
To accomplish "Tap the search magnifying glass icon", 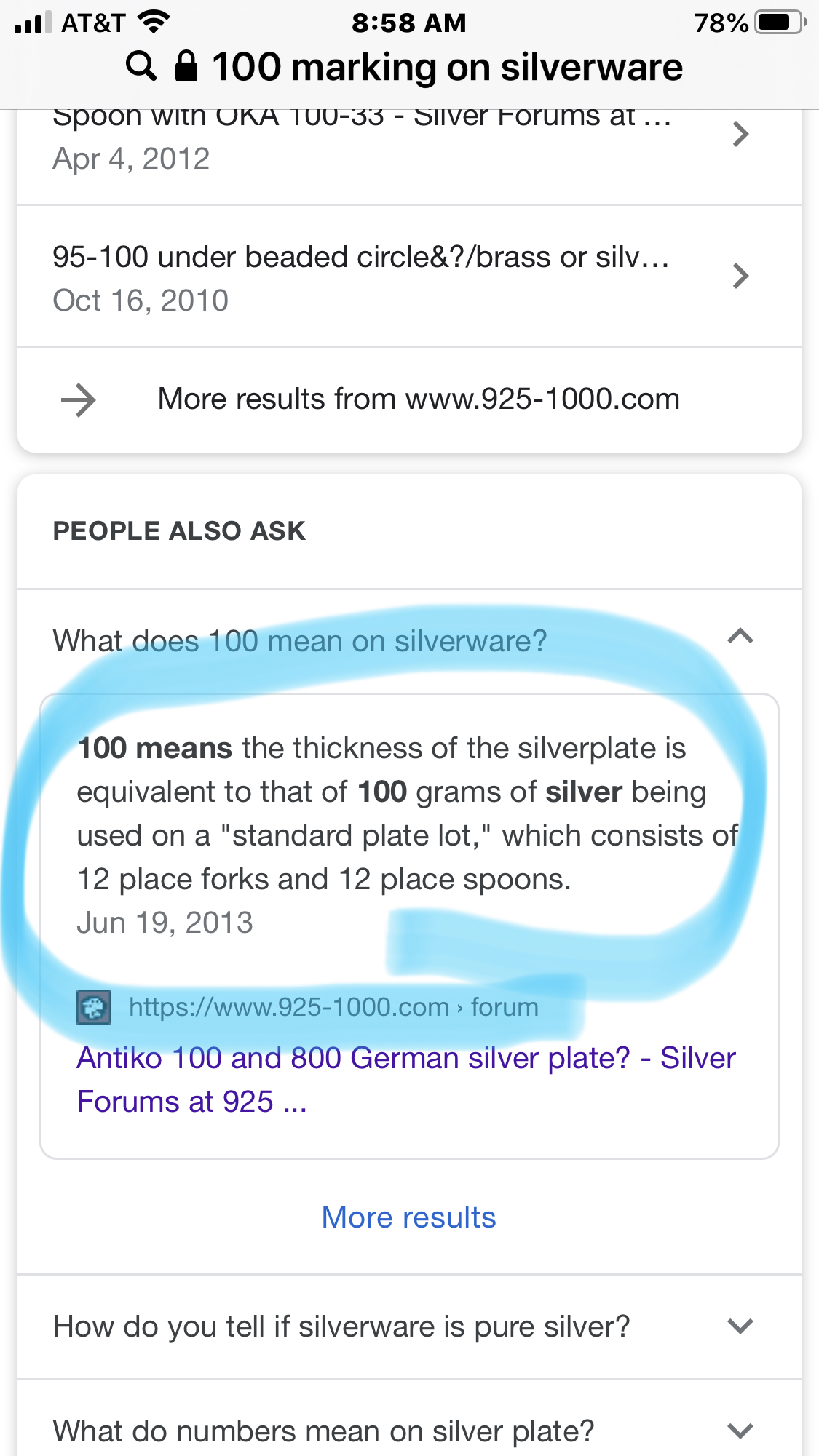I will click(141, 66).
